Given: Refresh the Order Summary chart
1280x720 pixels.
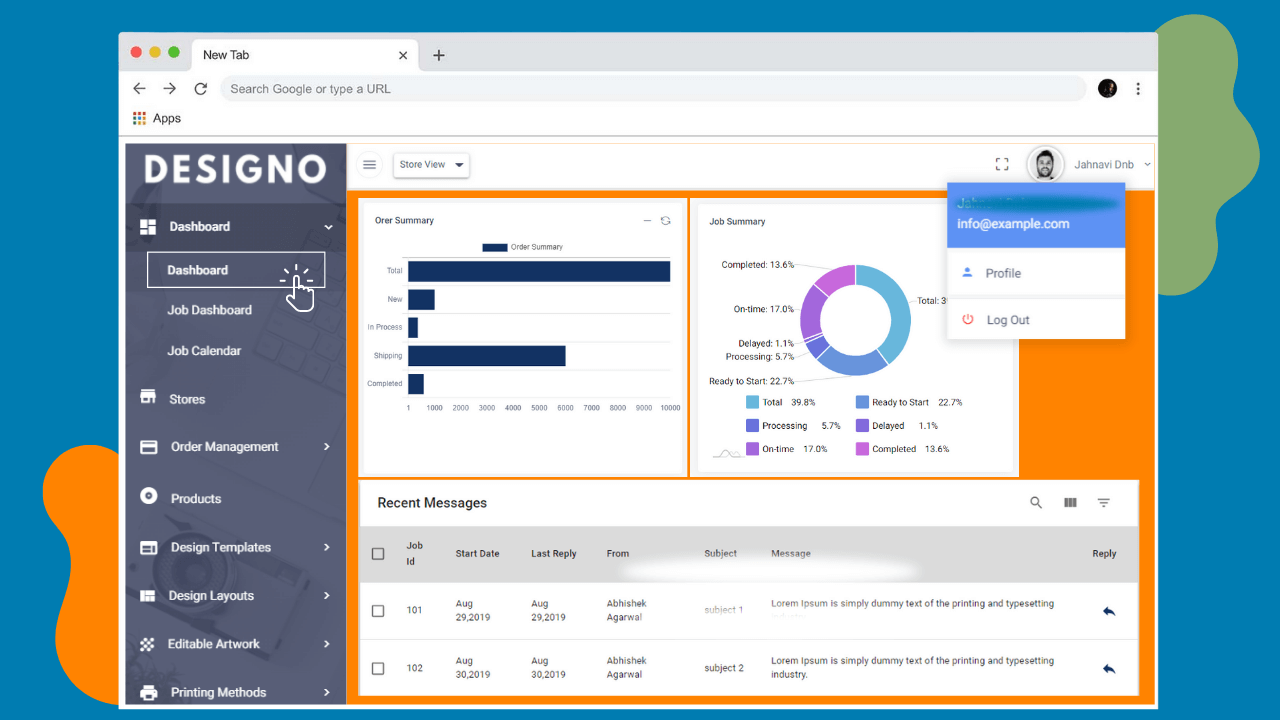Looking at the screenshot, I should [x=665, y=220].
